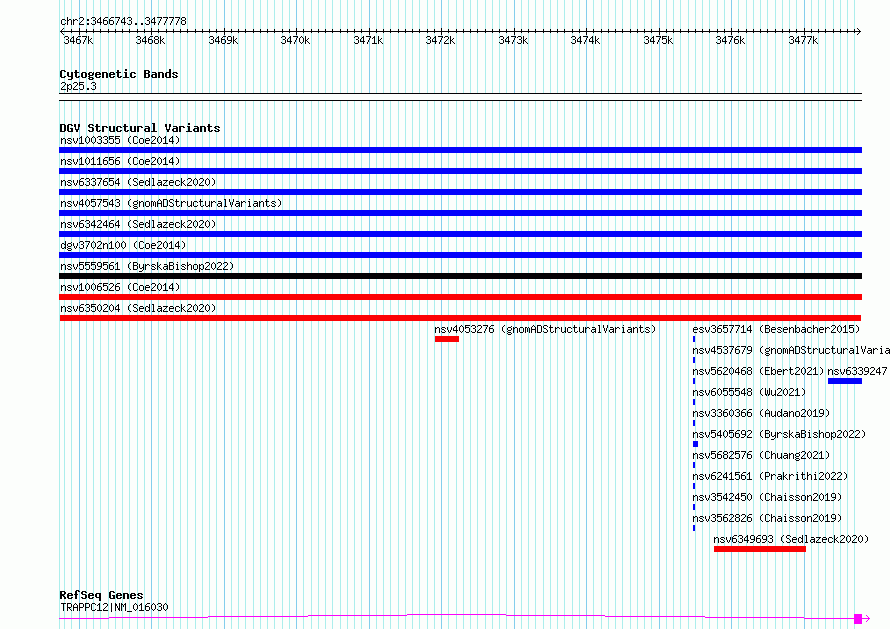Image resolution: width=890 pixels, height=629 pixels.
Task: Click the 3467k ruler position label
Action: 78,40
